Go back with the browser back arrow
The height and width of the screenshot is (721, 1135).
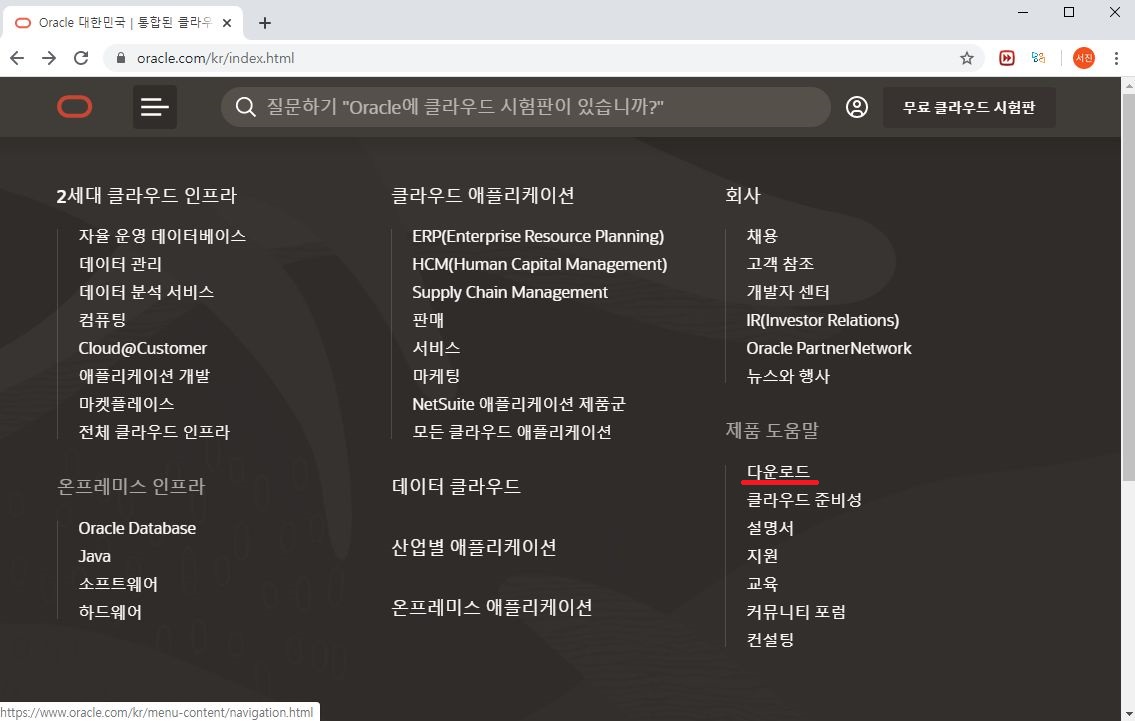coord(17,58)
